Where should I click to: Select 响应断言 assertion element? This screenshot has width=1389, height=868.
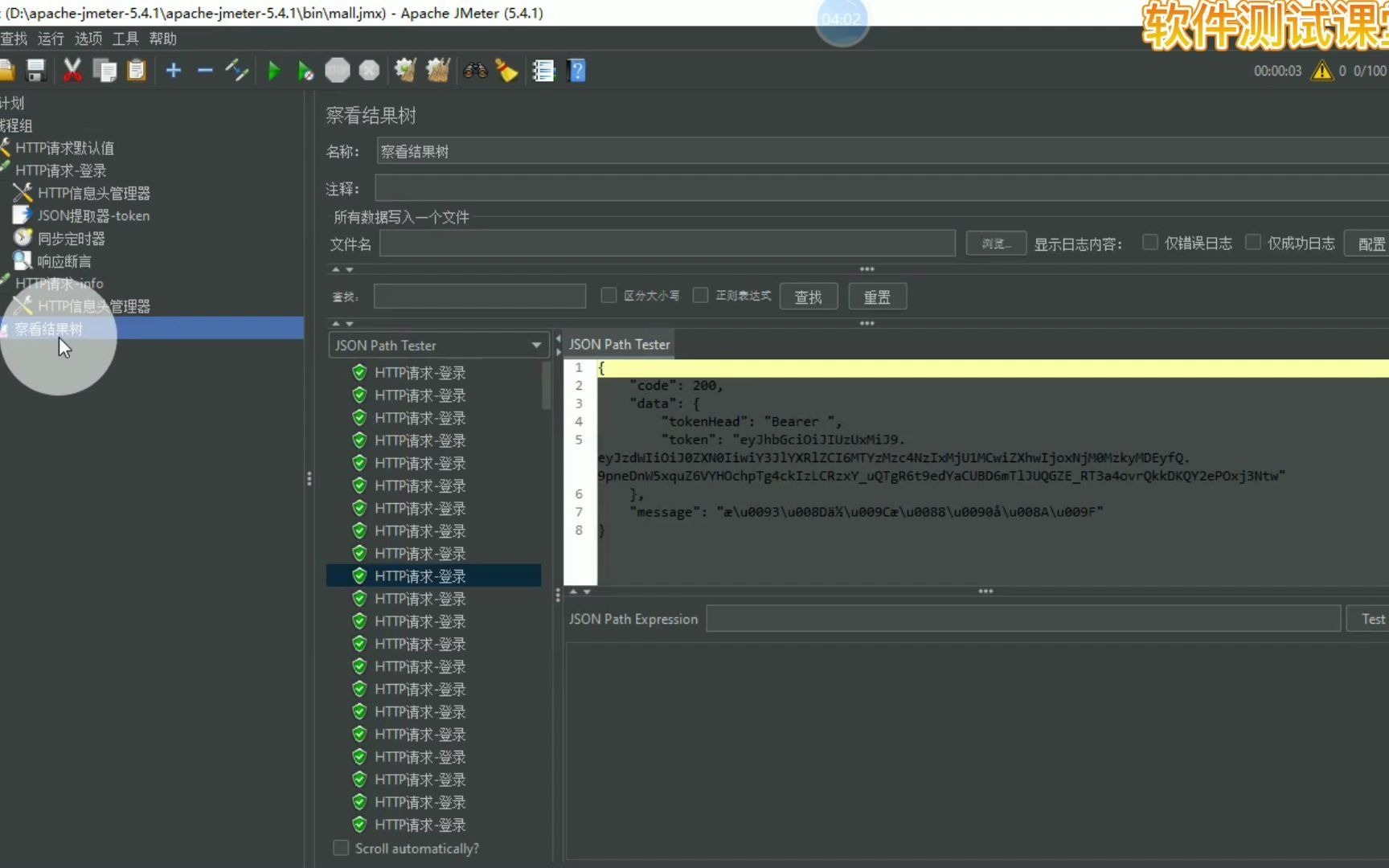pyautogui.click(x=64, y=261)
